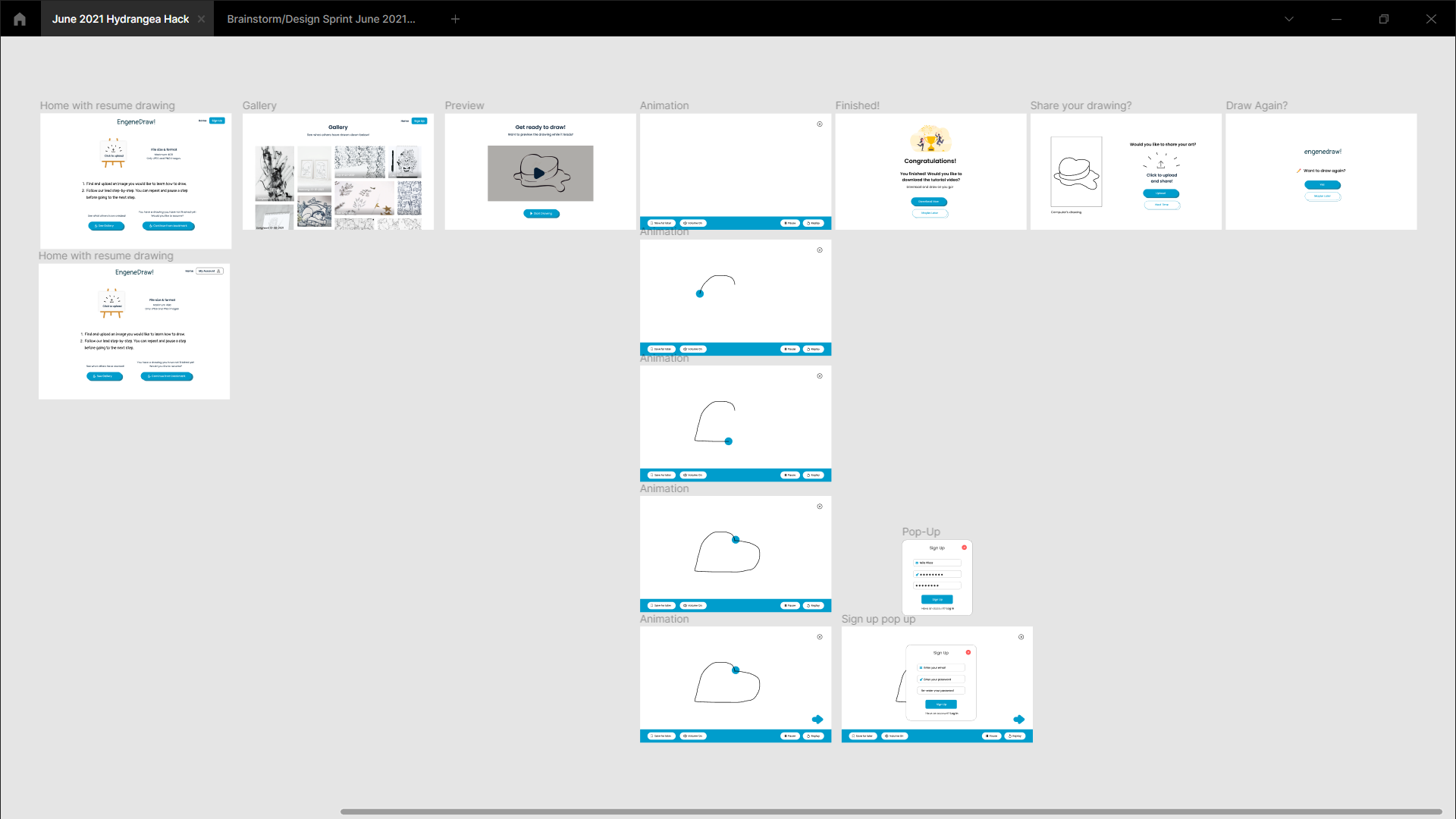Toggle Volume On in bottom Animation frame
The width and height of the screenshot is (1456, 819).
pyautogui.click(x=693, y=736)
